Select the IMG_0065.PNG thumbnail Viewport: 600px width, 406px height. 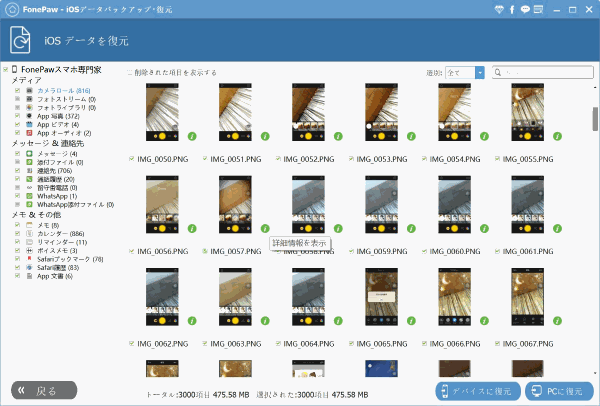tap(381, 297)
